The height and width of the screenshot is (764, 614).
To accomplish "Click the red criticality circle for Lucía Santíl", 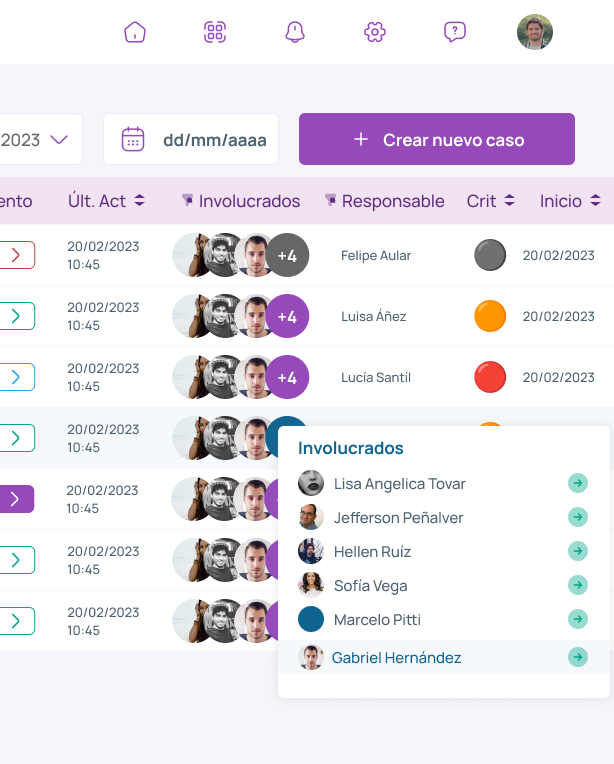I will [x=490, y=377].
